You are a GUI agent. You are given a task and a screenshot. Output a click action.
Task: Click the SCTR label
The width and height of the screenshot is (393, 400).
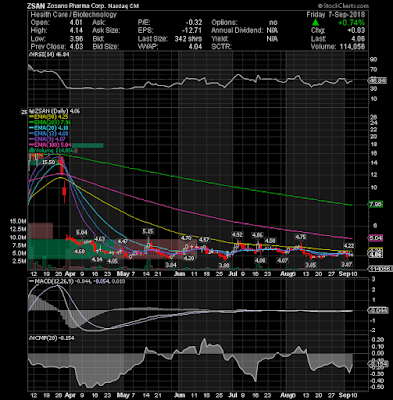click(x=221, y=47)
